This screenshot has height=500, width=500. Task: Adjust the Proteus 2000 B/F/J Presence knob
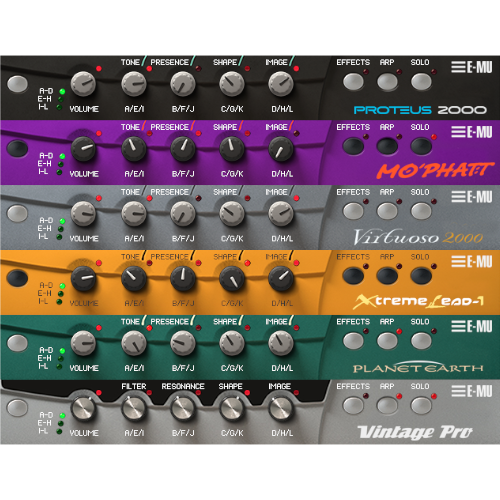pyautogui.click(x=183, y=84)
